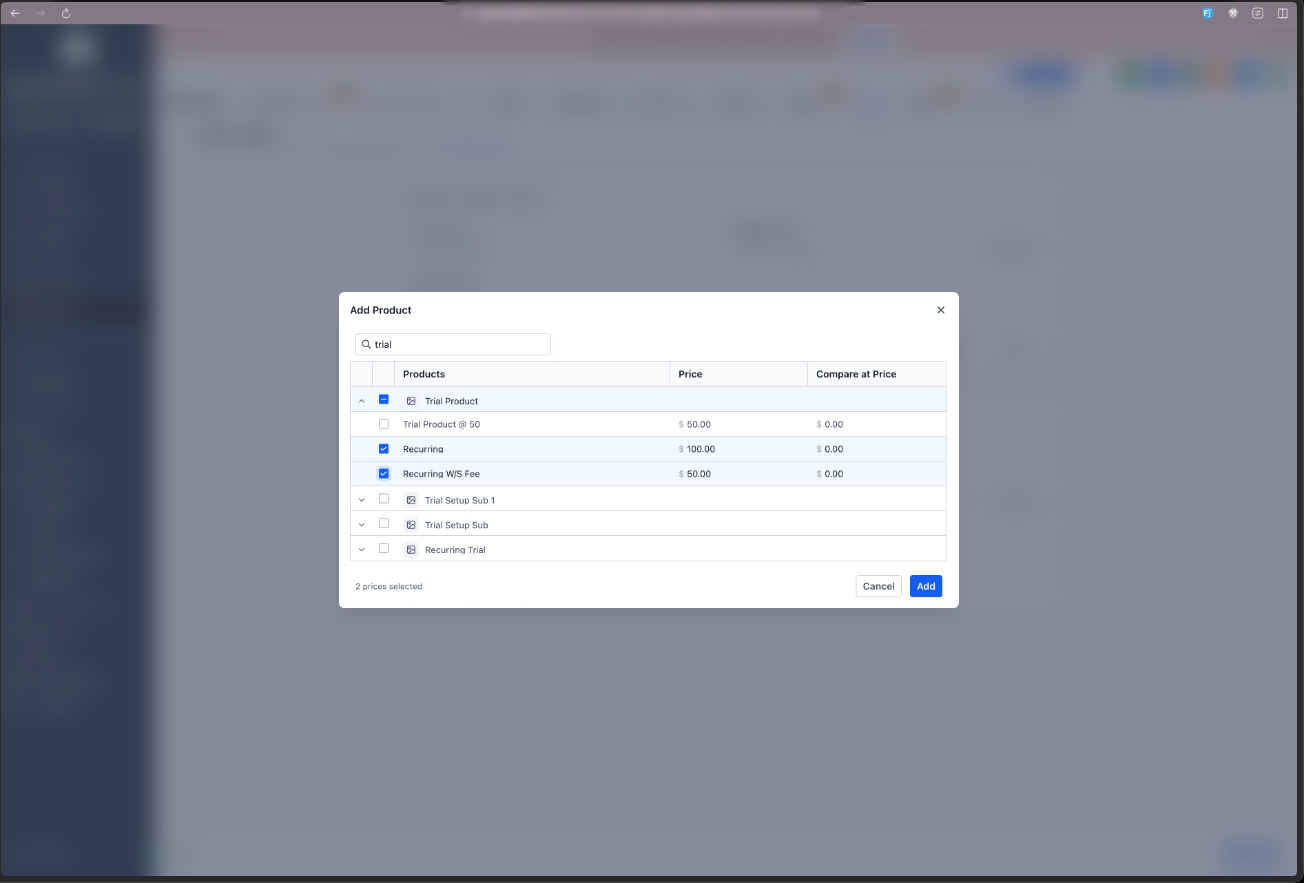
Task: Expand the Trial Setup Sub 1 row
Action: (361, 499)
